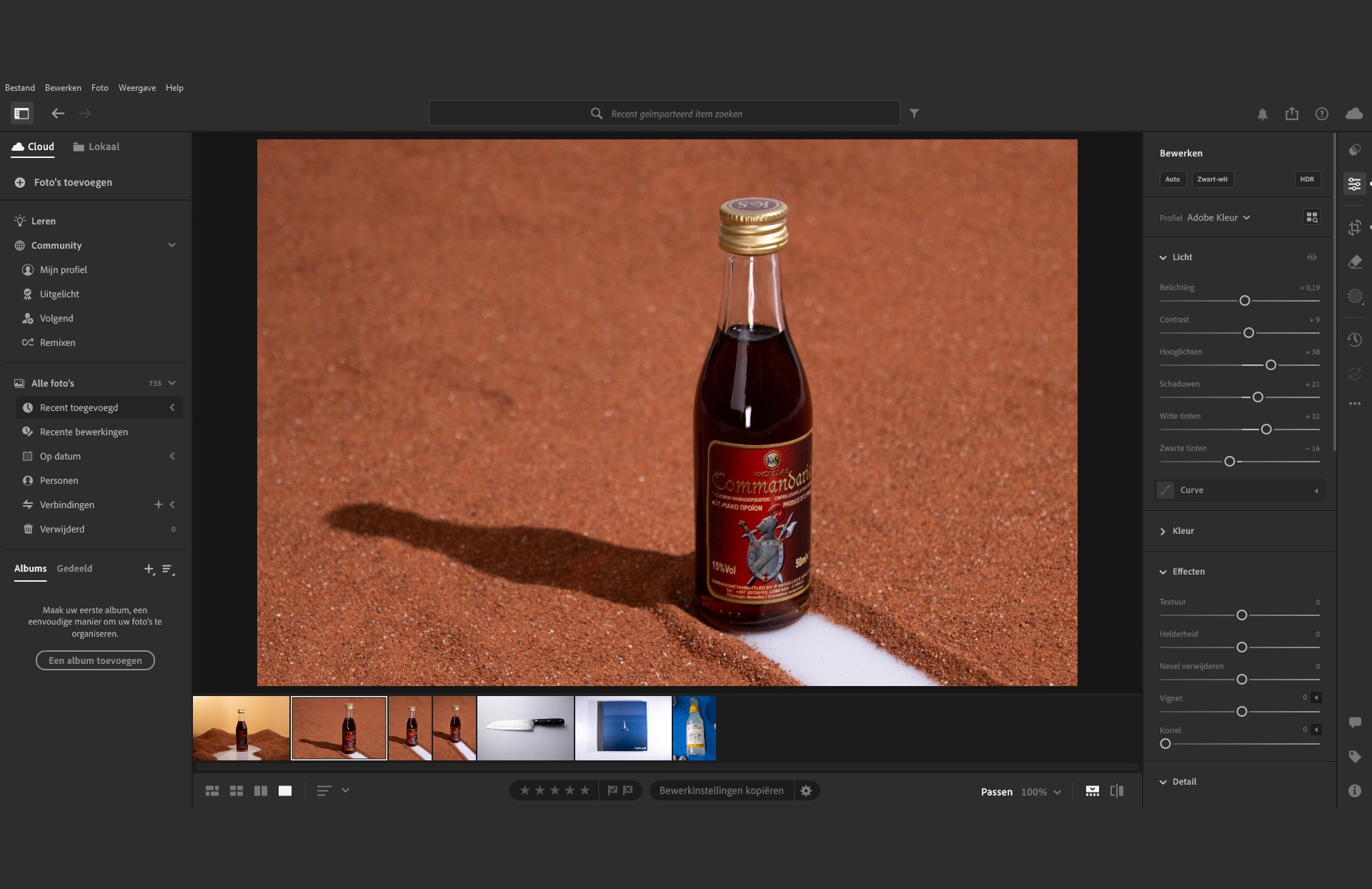Viewport: 1372px width, 889px height.
Task: Show original before/after icon
Action: coord(1117,790)
